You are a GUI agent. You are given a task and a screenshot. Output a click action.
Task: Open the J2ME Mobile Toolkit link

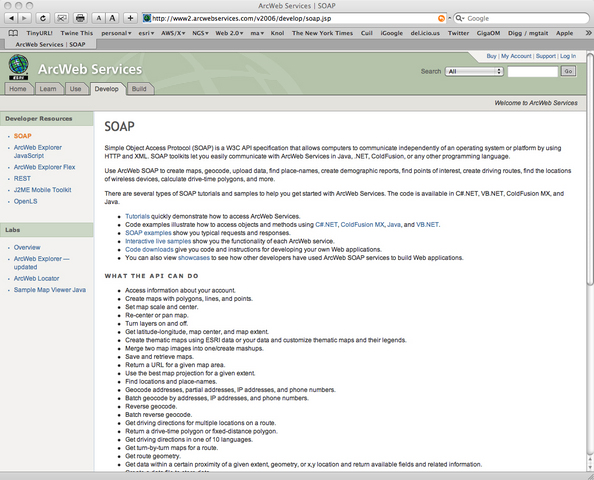tap(42, 190)
